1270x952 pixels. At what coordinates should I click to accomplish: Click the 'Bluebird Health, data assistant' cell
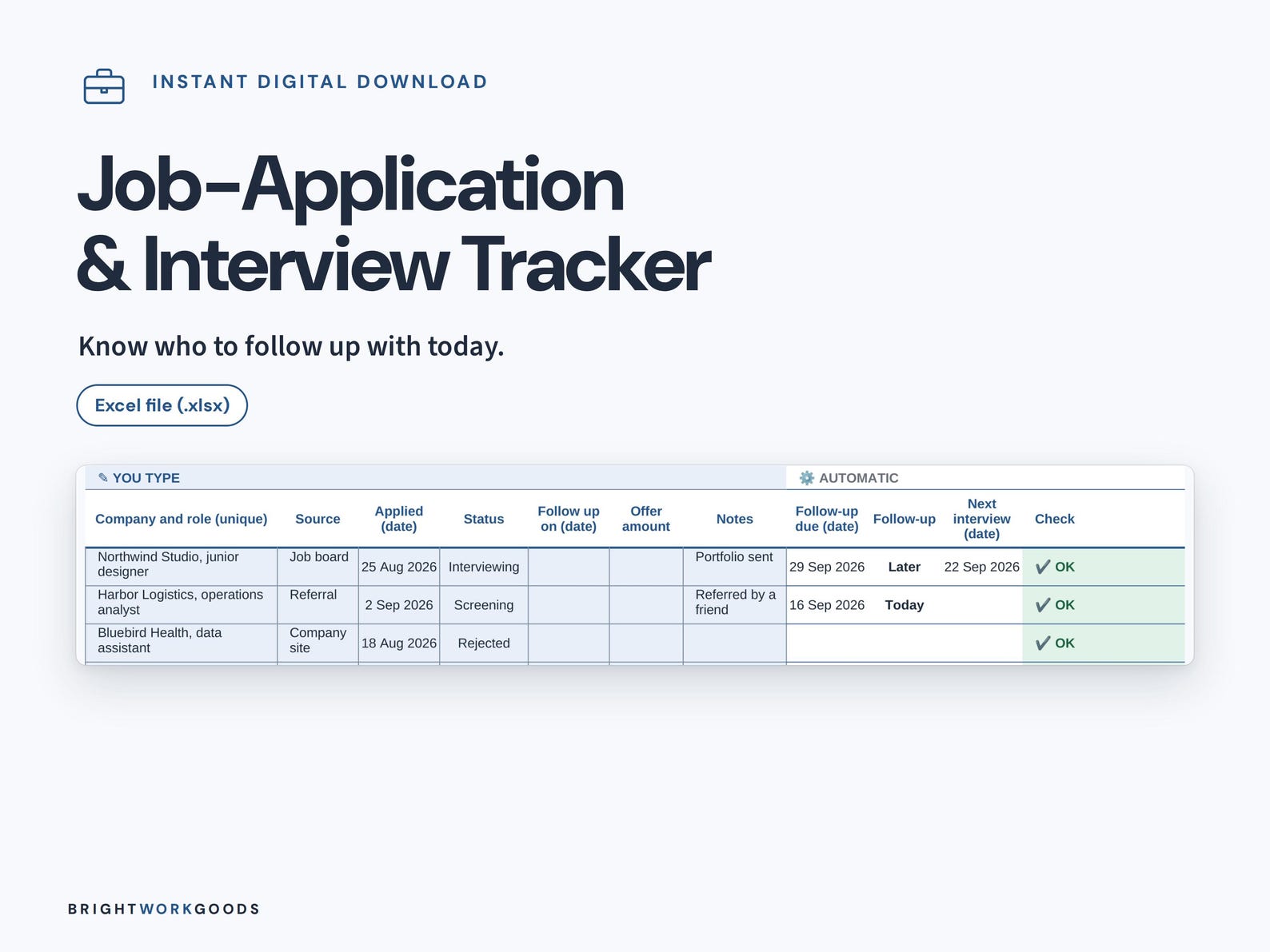pos(182,643)
